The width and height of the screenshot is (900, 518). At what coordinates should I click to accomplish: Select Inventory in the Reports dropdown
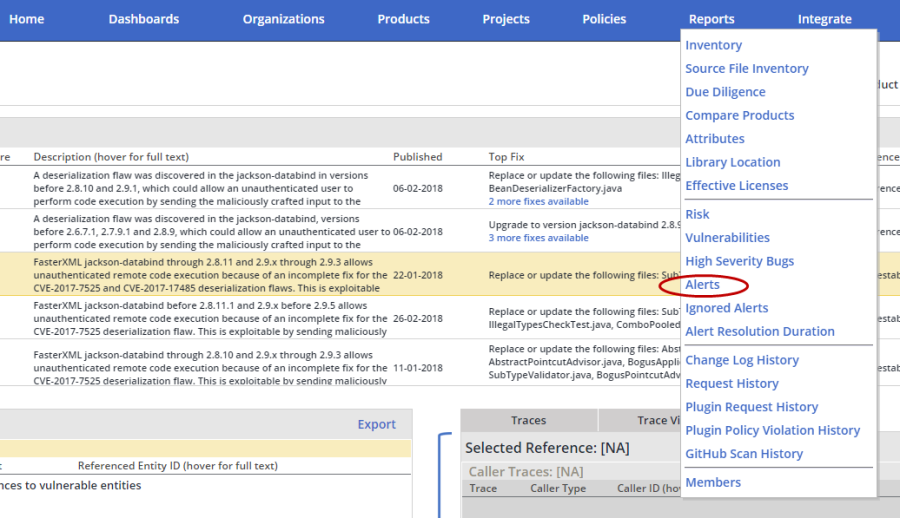(713, 45)
